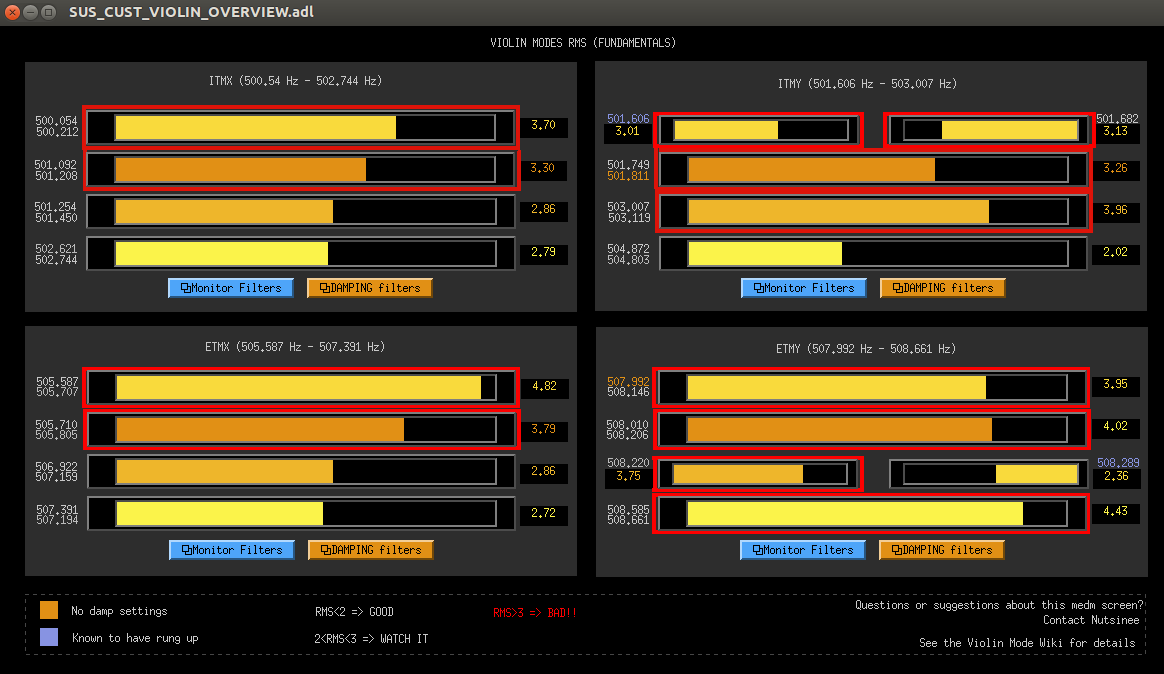Screen dimensions: 1164x674
Task: Launch ETMY Monitor Filters display
Action: tap(803, 550)
